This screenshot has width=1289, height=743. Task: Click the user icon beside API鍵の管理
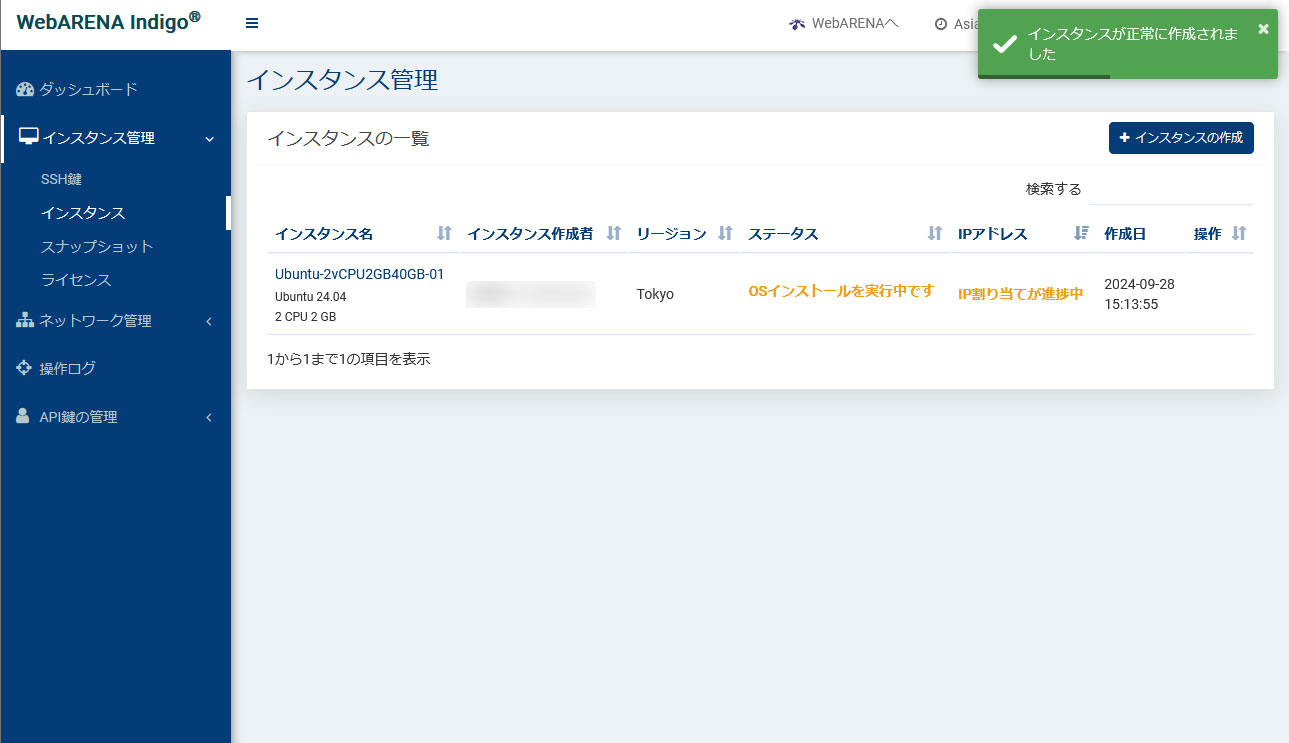(x=23, y=416)
